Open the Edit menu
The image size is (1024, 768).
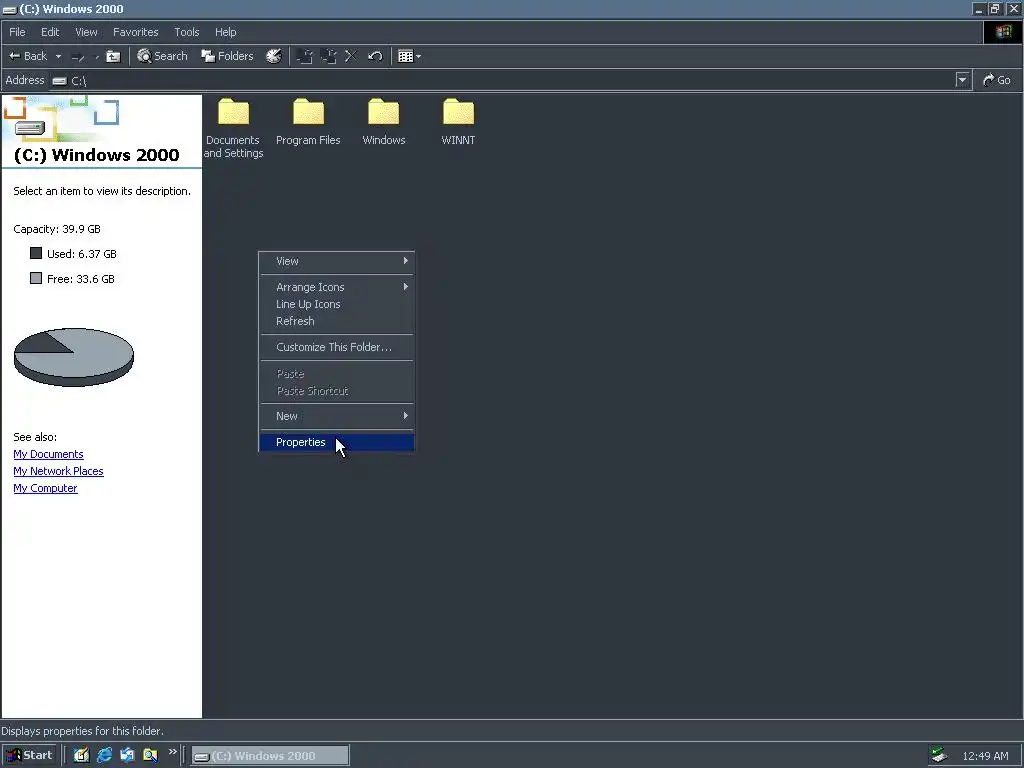coord(50,32)
